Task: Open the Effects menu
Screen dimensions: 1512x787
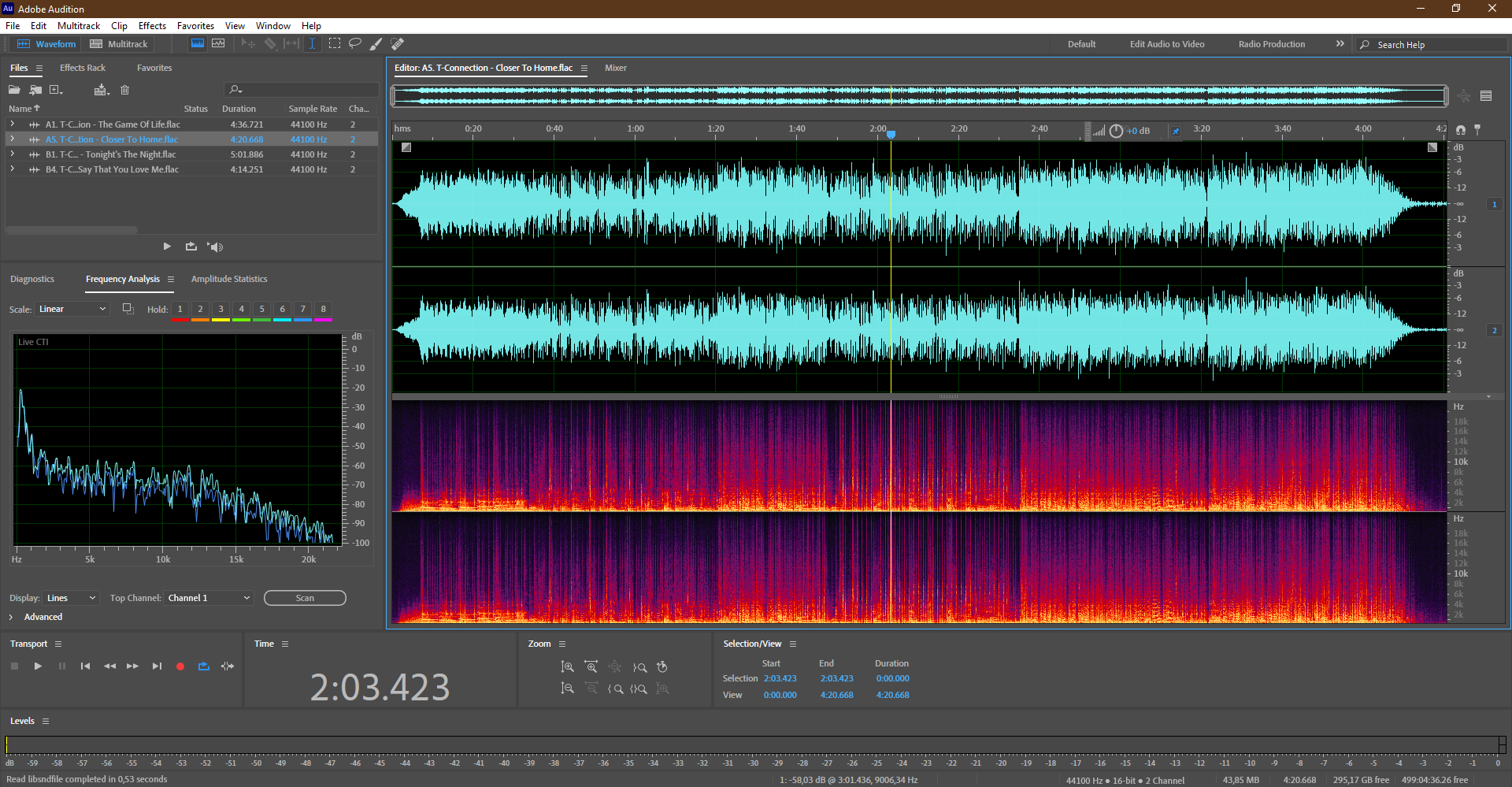Action: point(152,26)
